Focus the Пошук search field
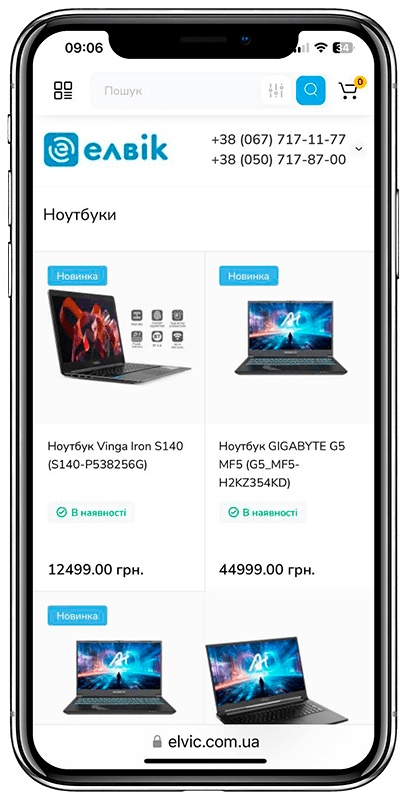407x800 pixels. (176, 91)
